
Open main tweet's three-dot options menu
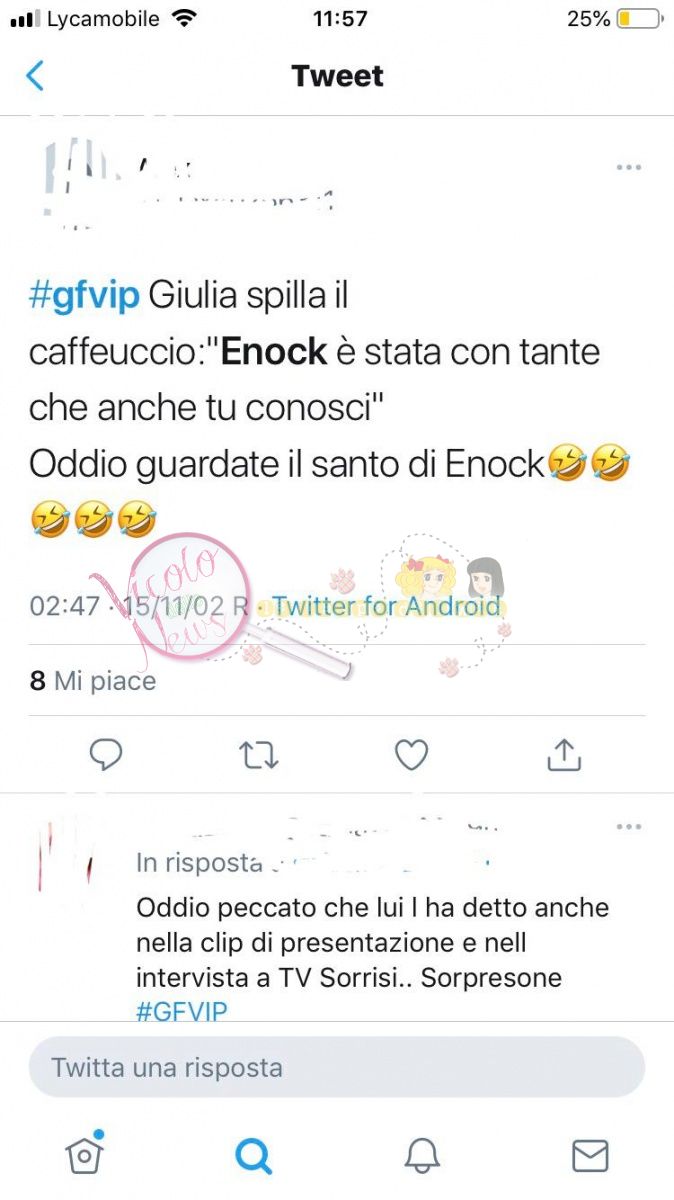[x=629, y=167]
